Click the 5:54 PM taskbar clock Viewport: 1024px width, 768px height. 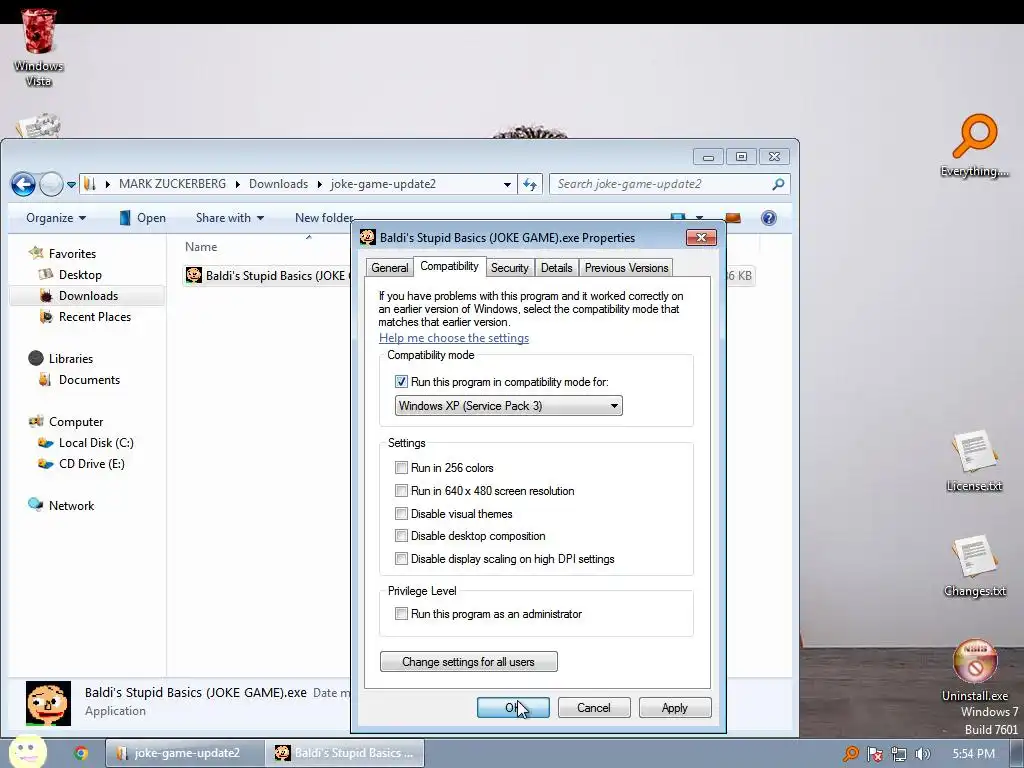tap(973, 754)
